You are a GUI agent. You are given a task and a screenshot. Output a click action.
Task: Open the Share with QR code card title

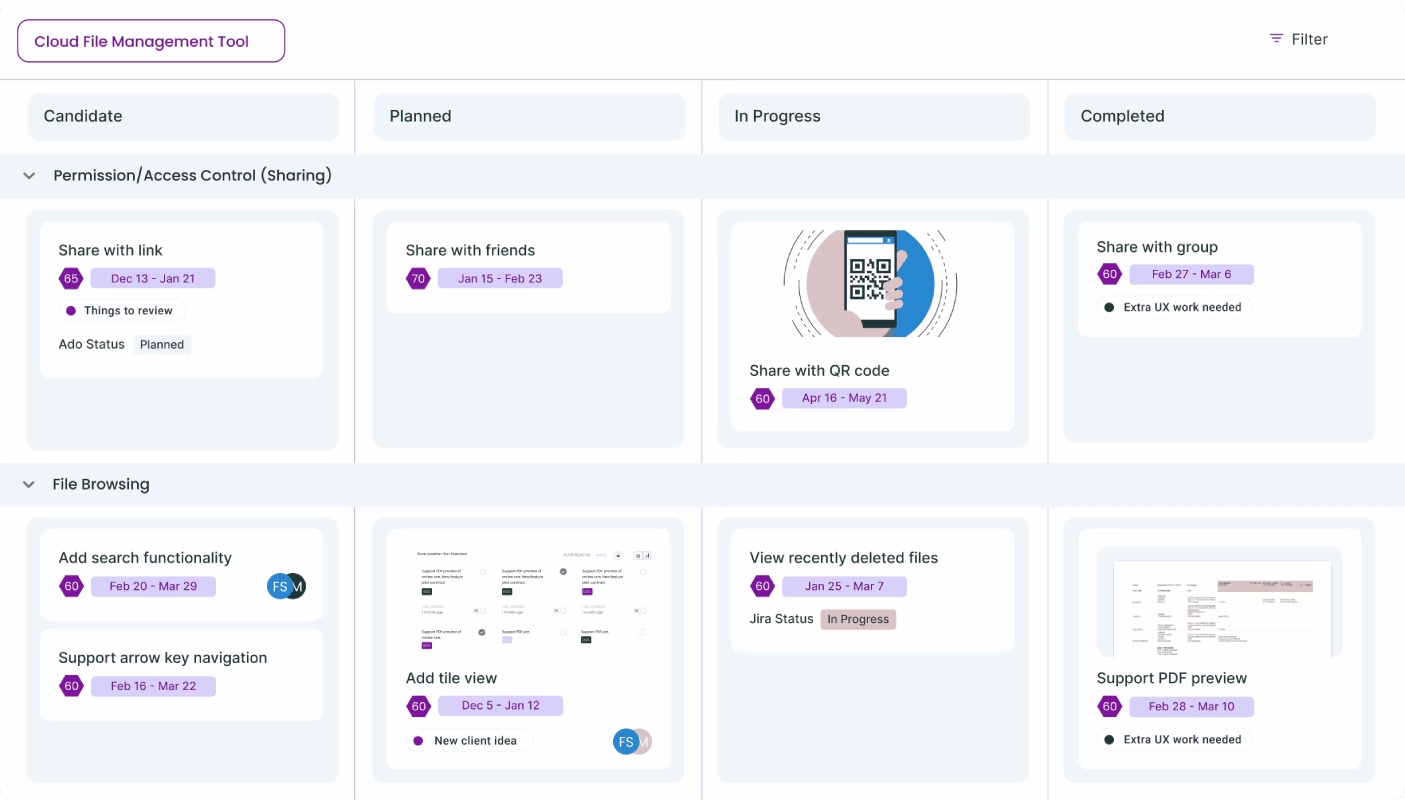pos(819,370)
